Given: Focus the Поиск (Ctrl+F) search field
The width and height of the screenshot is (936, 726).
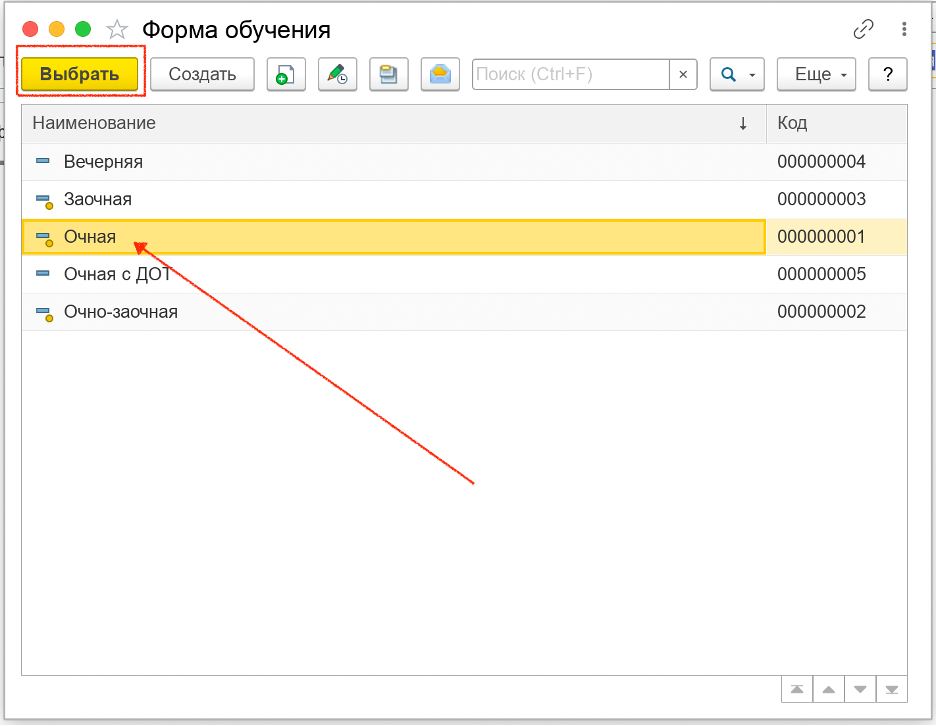Looking at the screenshot, I should [x=571, y=74].
